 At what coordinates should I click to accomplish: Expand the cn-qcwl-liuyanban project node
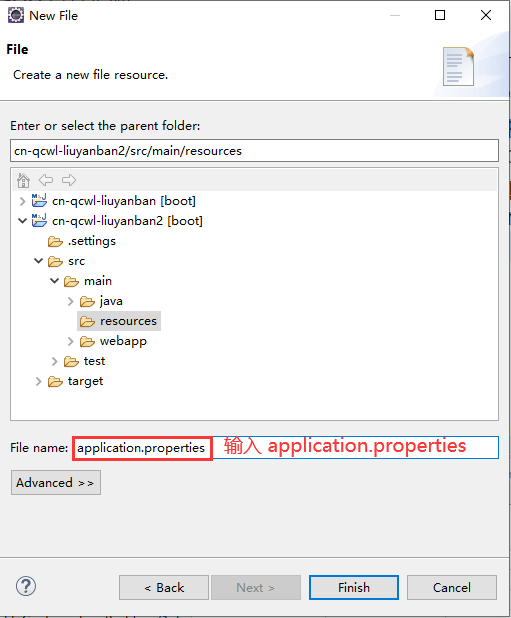(22, 201)
